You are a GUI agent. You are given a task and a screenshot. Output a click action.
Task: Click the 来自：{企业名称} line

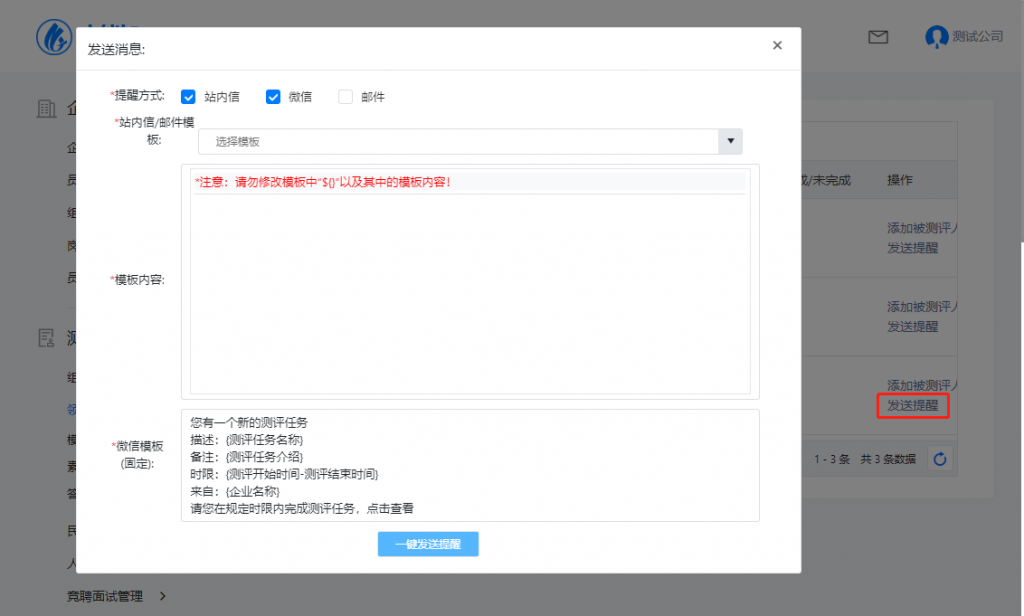click(235, 491)
